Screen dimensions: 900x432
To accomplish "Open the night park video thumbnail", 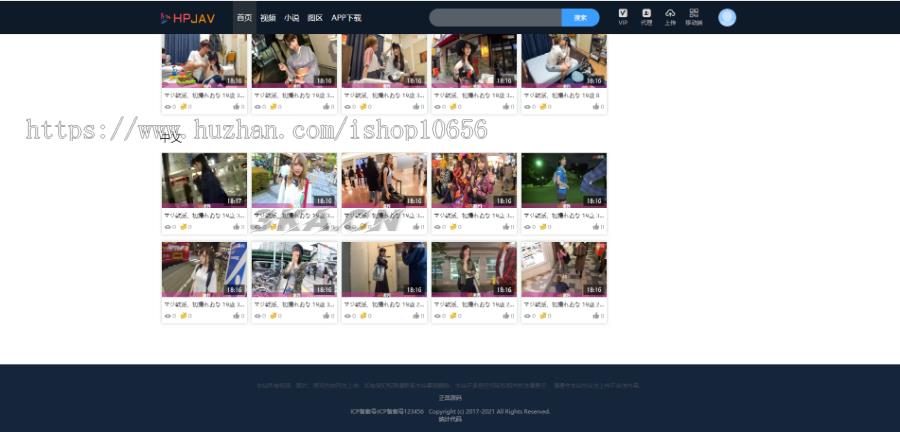I will point(563,180).
